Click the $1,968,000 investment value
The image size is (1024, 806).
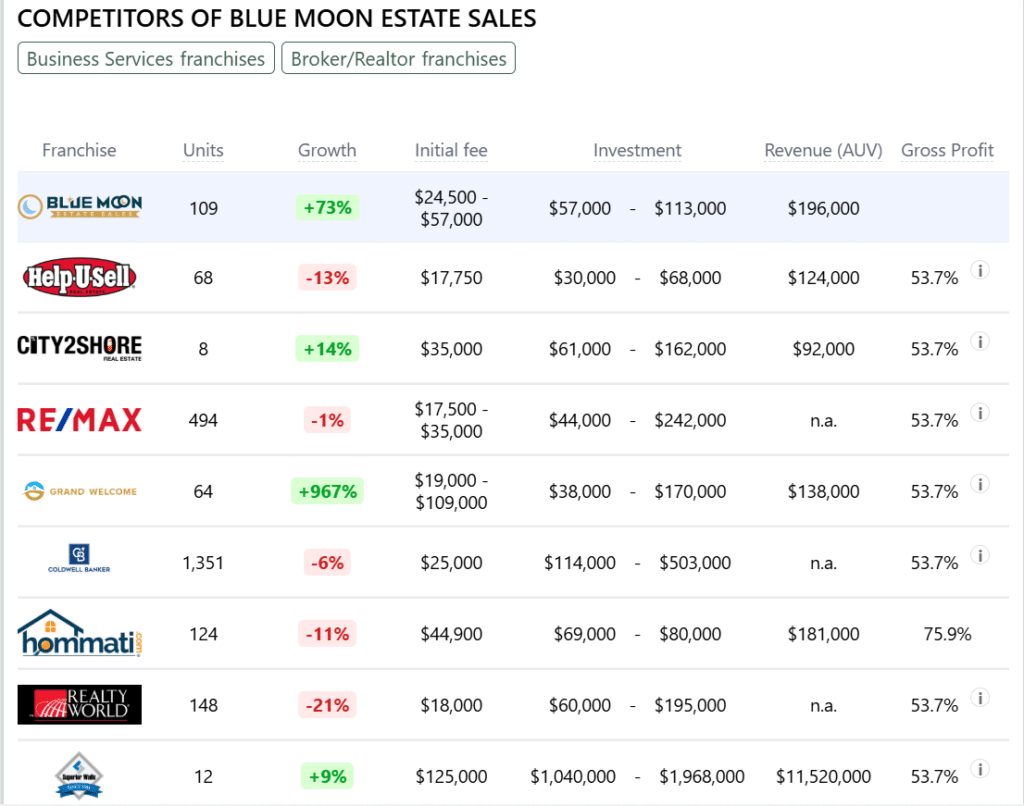click(702, 776)
